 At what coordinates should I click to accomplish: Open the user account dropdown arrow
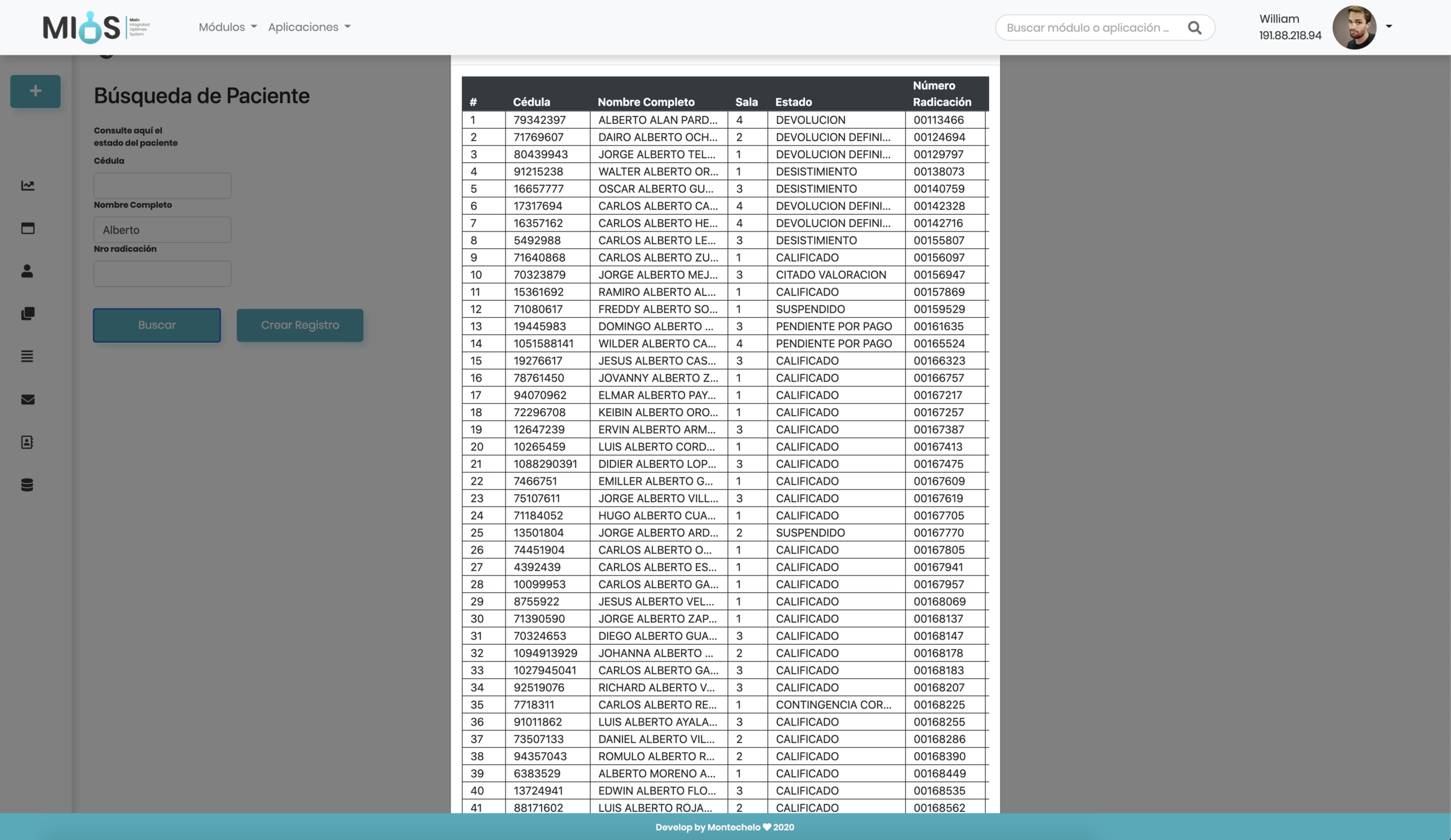tap(1389, 26)
